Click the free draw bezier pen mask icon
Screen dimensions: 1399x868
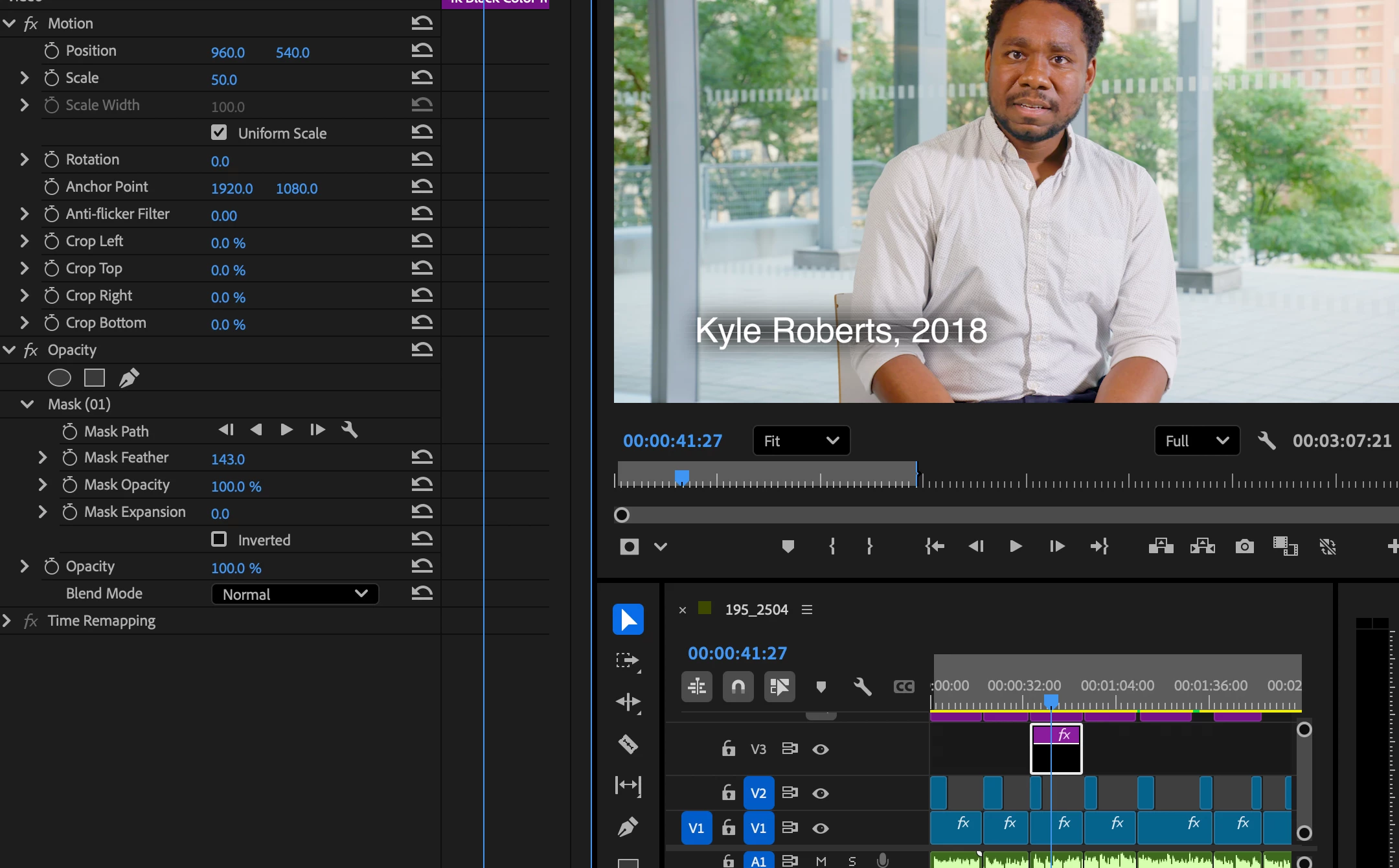click(129, 378)
